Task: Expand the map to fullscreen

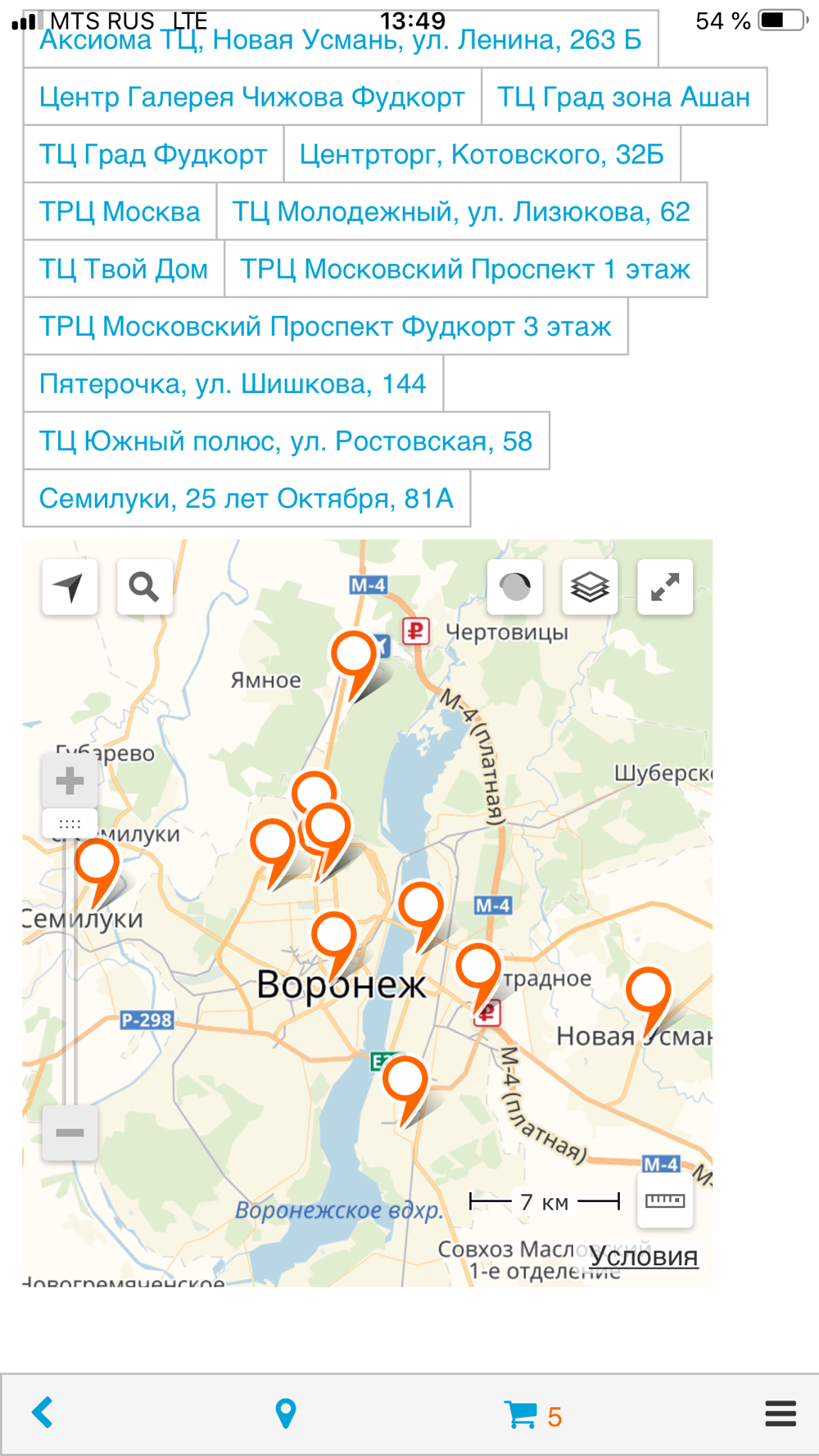Action: click(x=665, y=586)
